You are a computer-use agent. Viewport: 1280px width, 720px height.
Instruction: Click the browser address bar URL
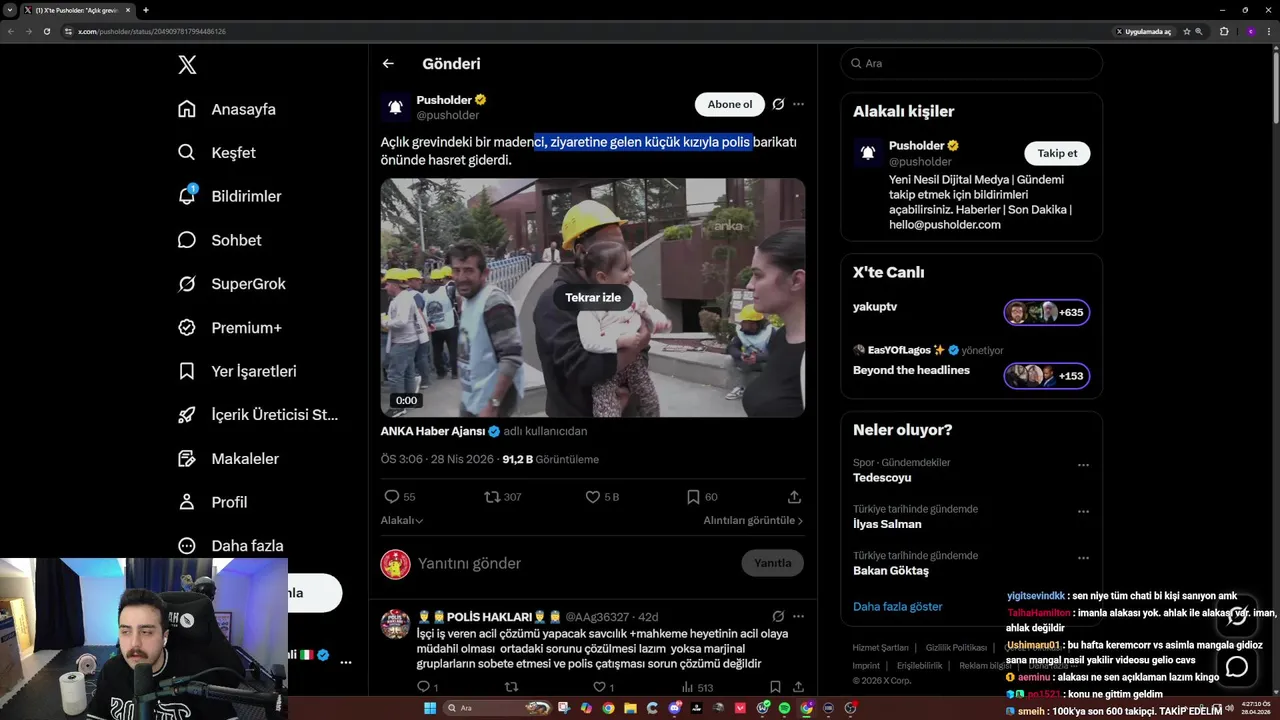point(152,31)
